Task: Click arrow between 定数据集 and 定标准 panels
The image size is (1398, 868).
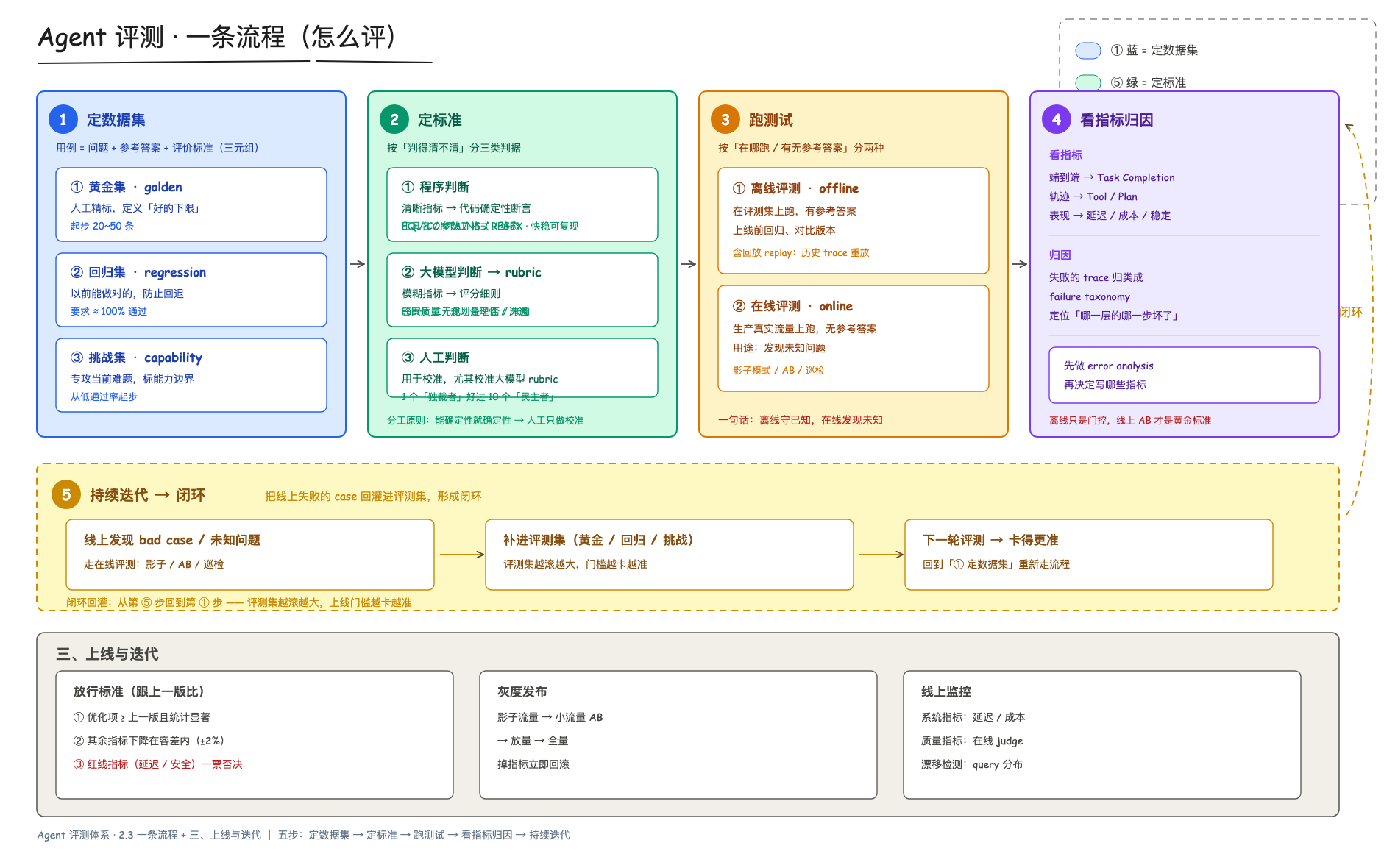Action: pos(357,264)
